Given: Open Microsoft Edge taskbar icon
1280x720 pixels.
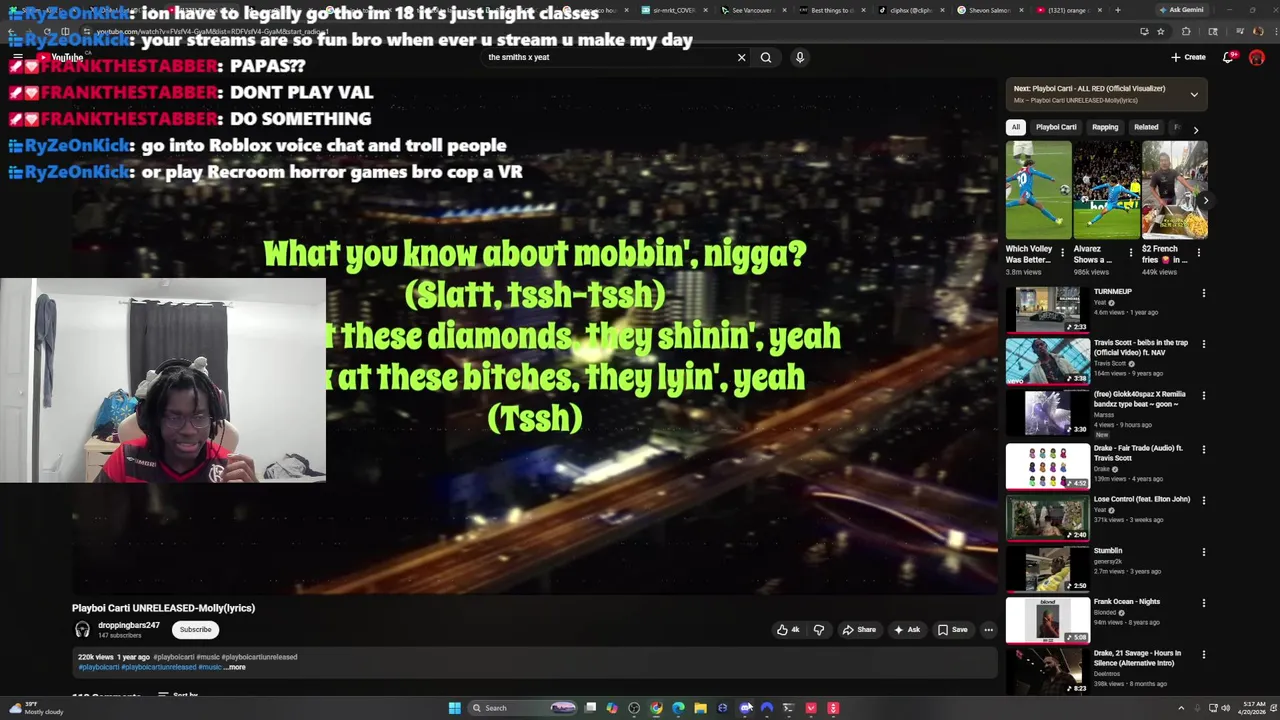Looking at the screenshot, I should [678, 708].
